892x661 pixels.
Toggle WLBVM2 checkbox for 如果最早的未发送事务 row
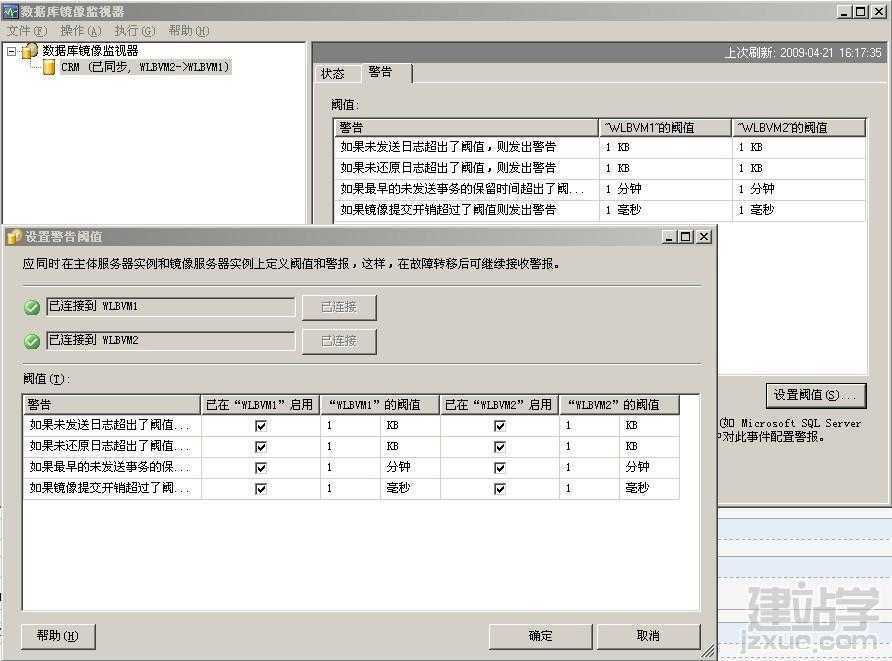[499, 468]
